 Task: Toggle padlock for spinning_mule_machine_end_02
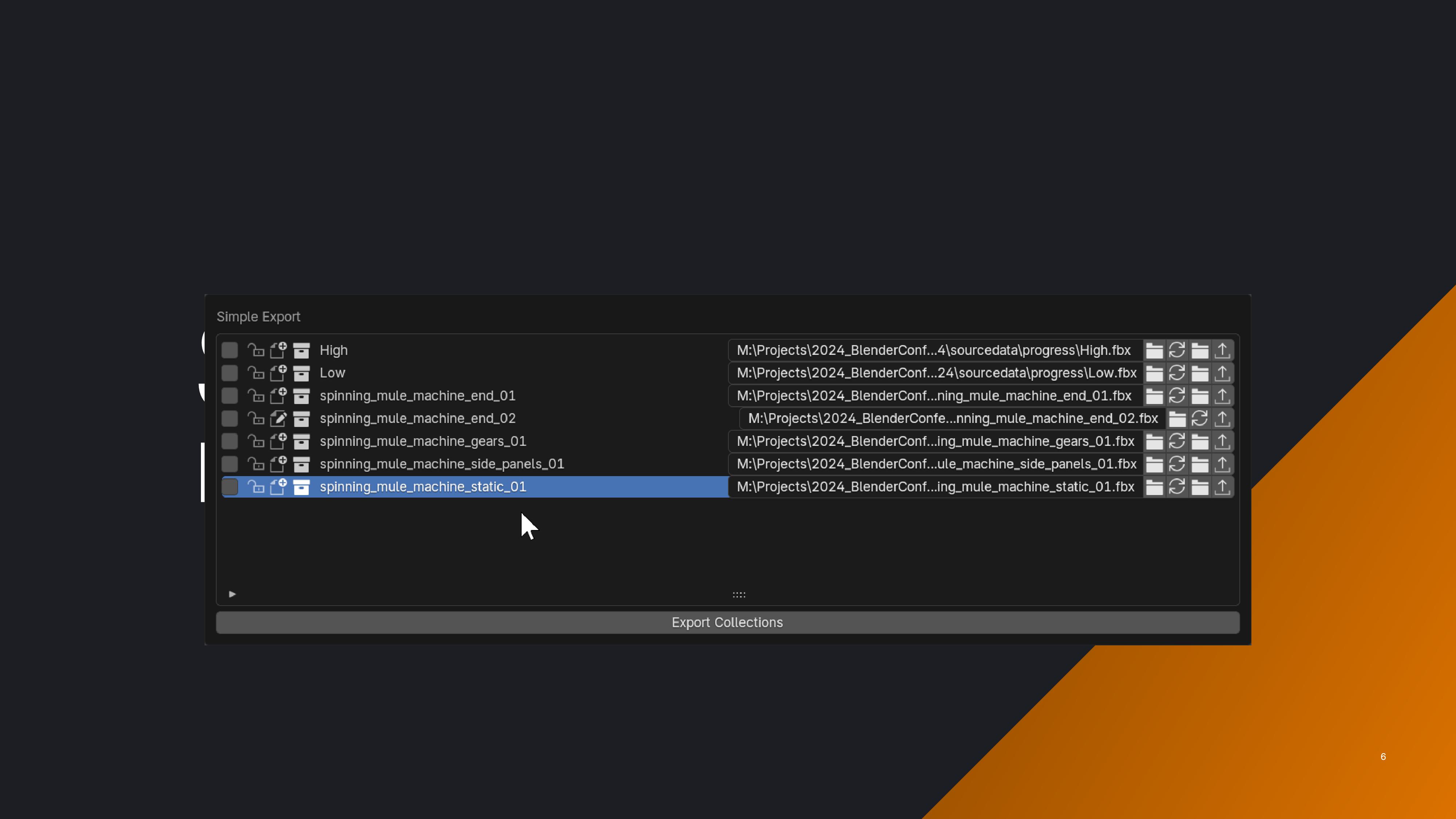(256, 419)
